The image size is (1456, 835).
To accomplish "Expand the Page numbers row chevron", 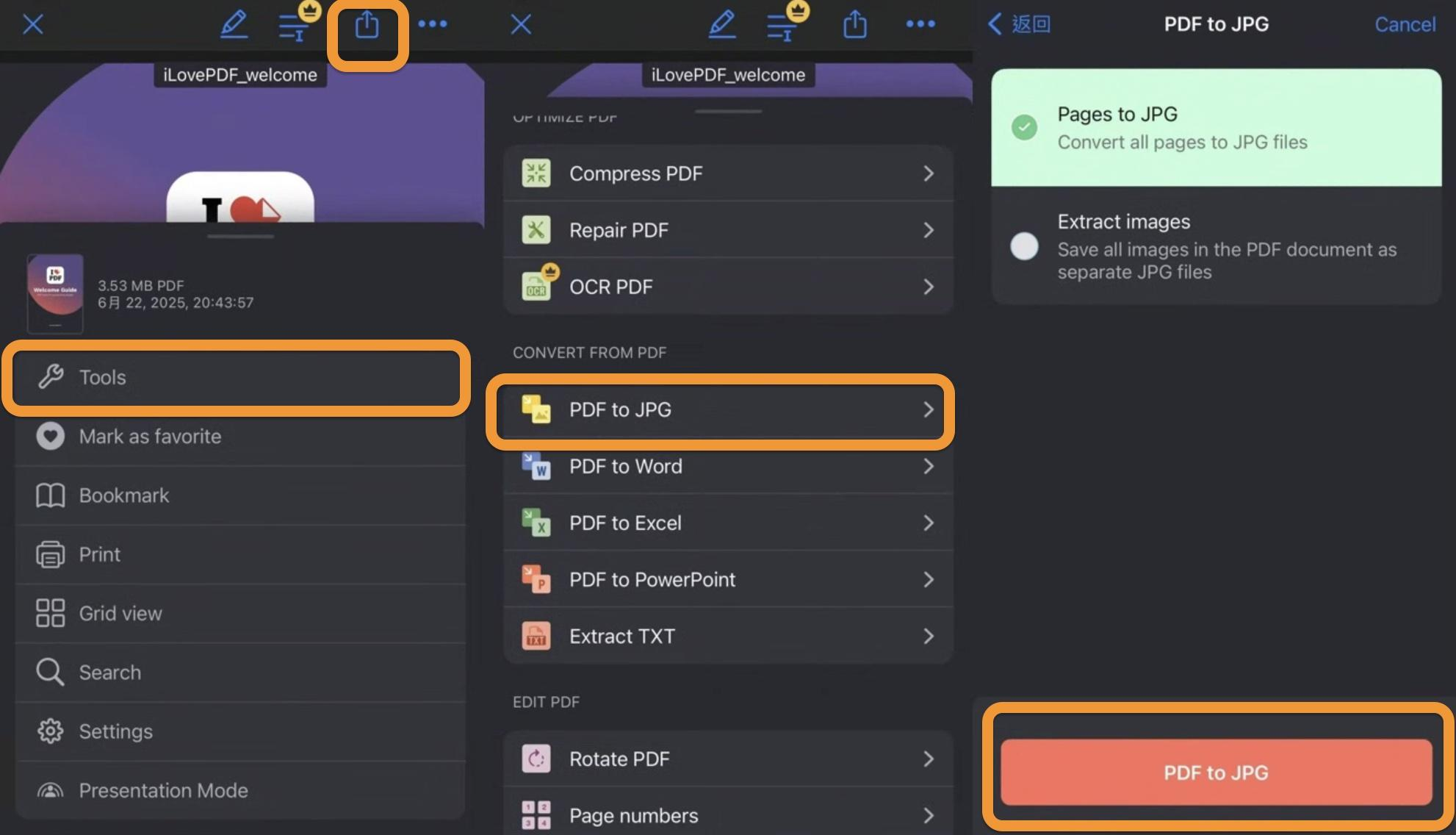I will tap(929, 815).
